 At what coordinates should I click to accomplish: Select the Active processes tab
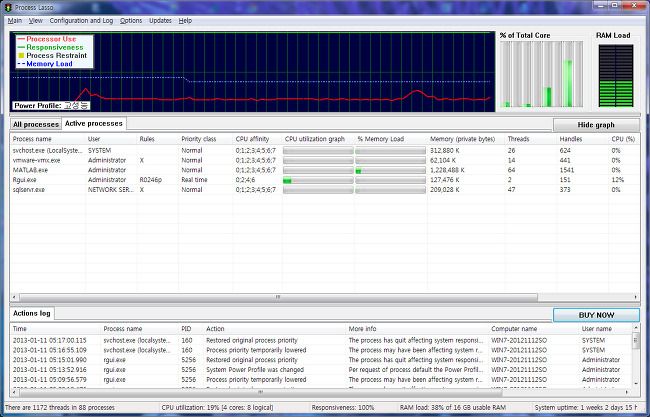pos(94,124)
